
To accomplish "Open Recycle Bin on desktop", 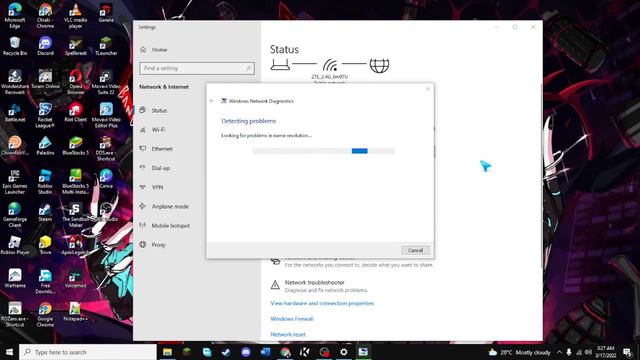I will 15,46.
